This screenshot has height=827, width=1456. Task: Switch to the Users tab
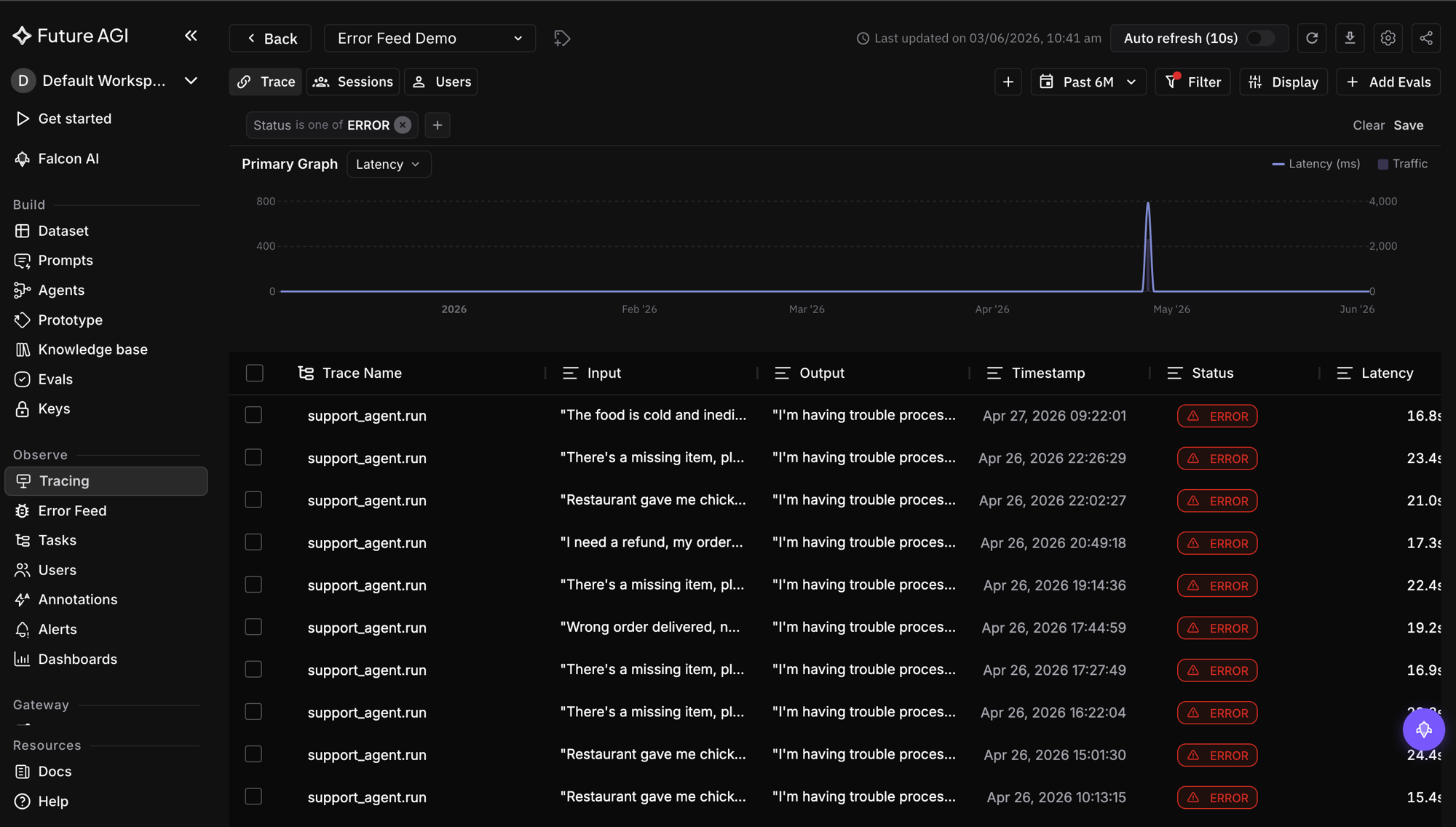441,82
